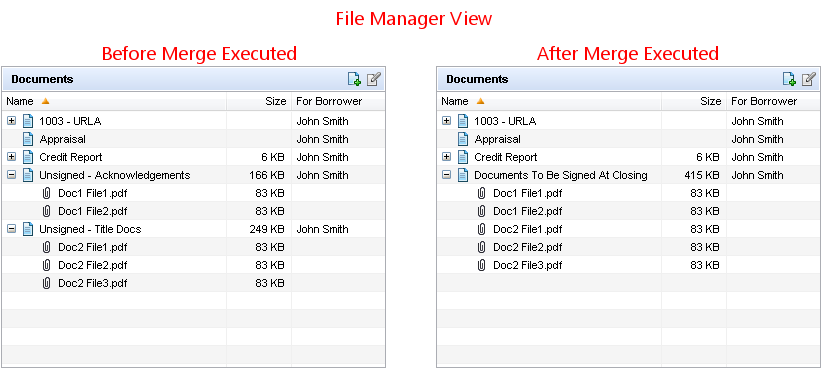The width and height of the screenshot is (822, 369).
Task: Select Documents To Be Signed At Closing name
Action: pos(561,176)
